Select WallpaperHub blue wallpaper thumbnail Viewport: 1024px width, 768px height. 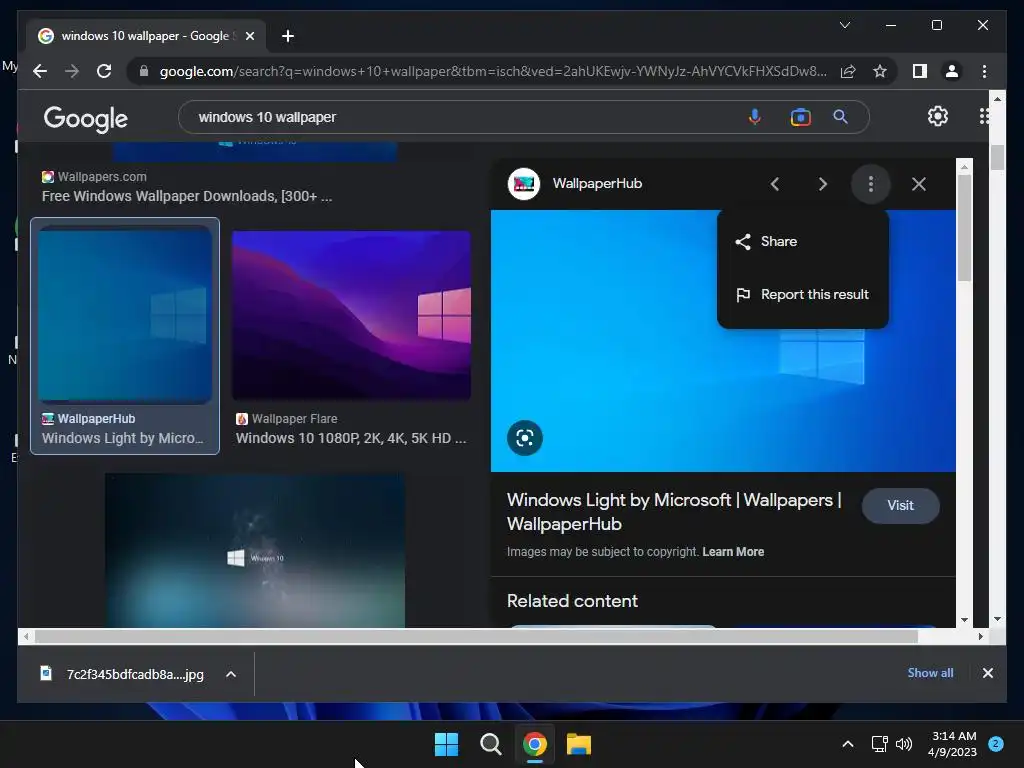125,314
